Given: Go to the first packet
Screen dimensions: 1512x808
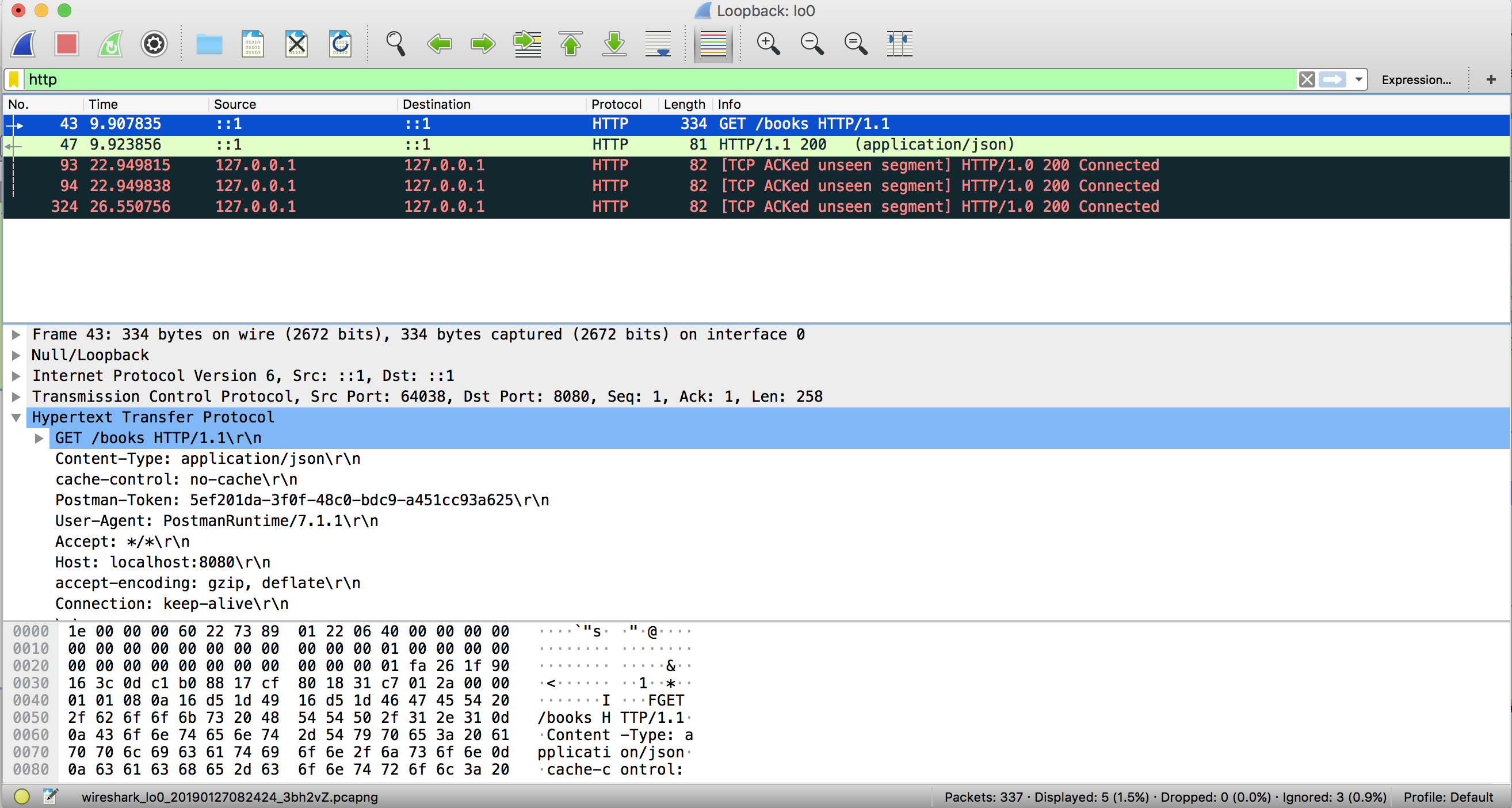Looking at the screenshot, I should pos(571,44).
